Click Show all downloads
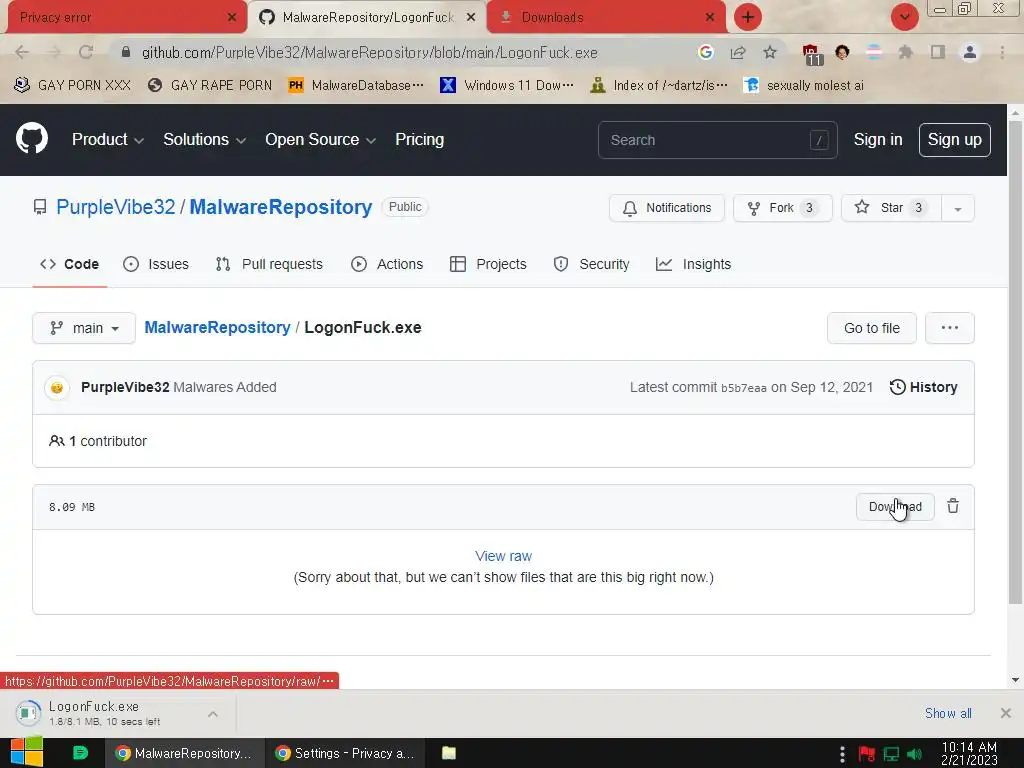This screenshot has width=1024, height=768. [948, 713]
